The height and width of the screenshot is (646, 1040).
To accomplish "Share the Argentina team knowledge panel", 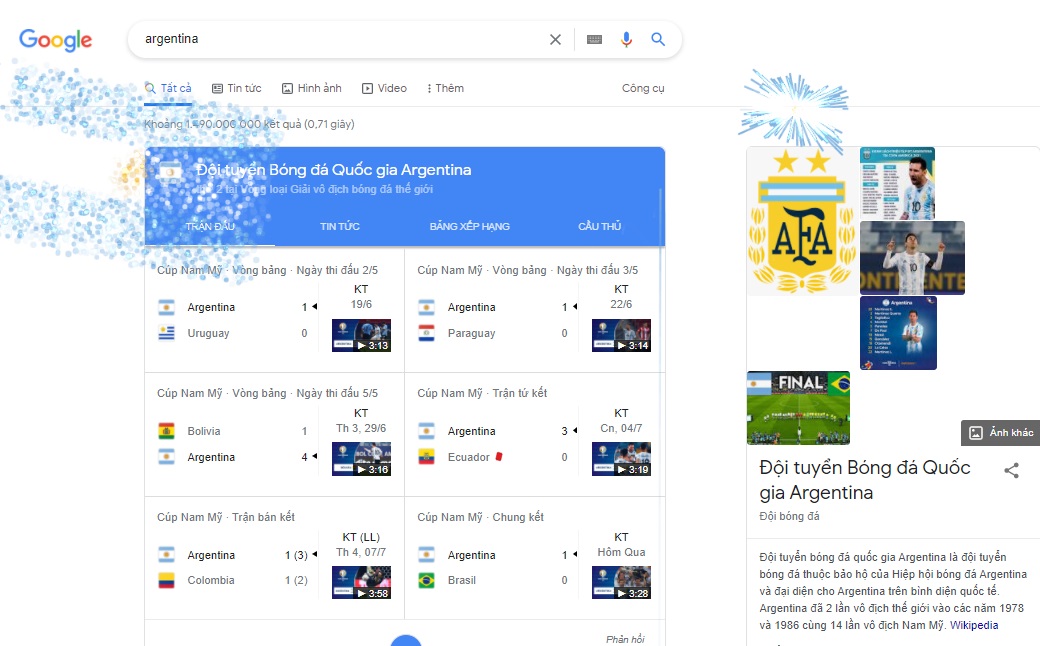I will [1011, 470].
